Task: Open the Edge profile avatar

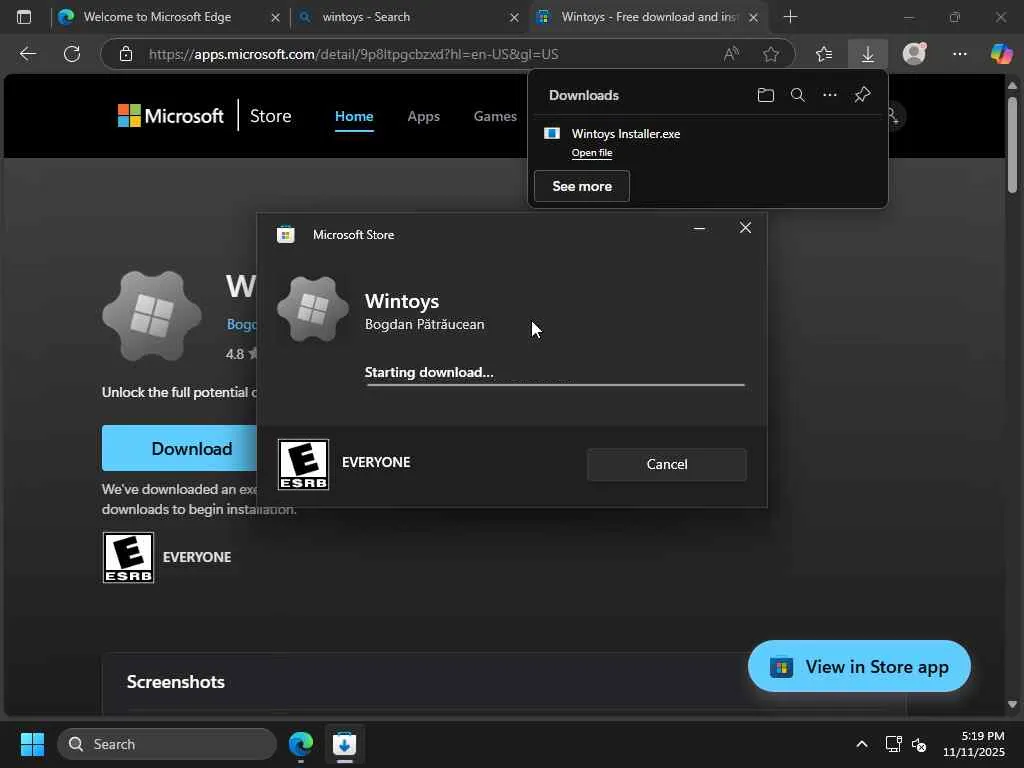Action: (x=914, y=54)
